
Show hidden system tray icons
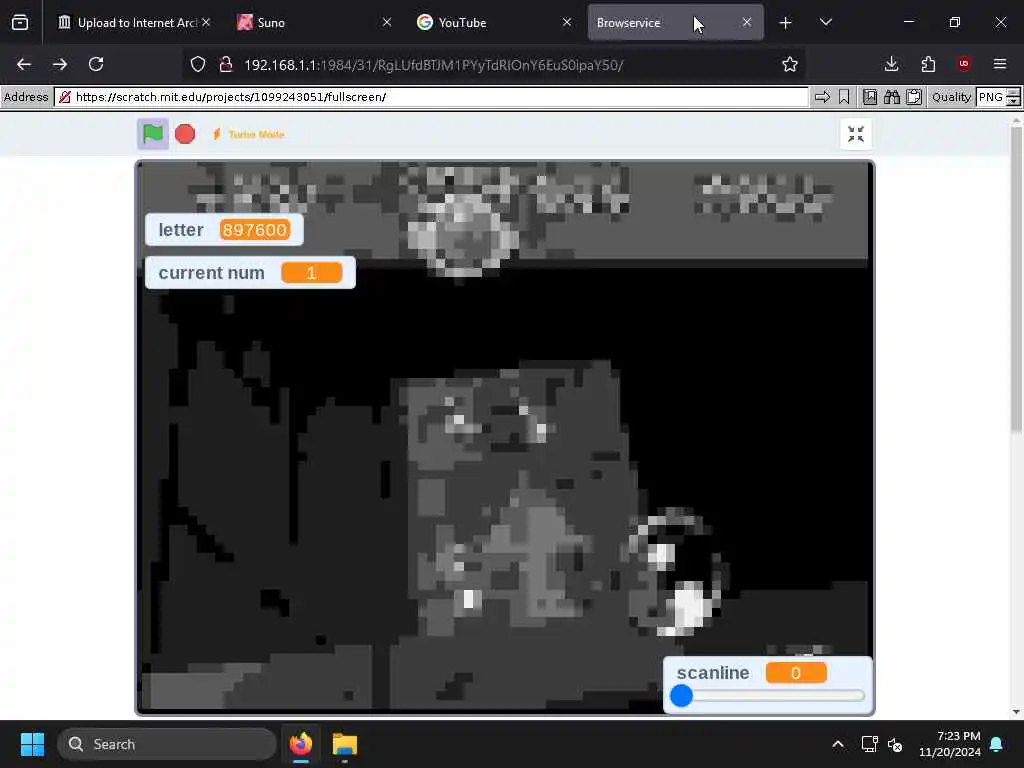[838, 744]
